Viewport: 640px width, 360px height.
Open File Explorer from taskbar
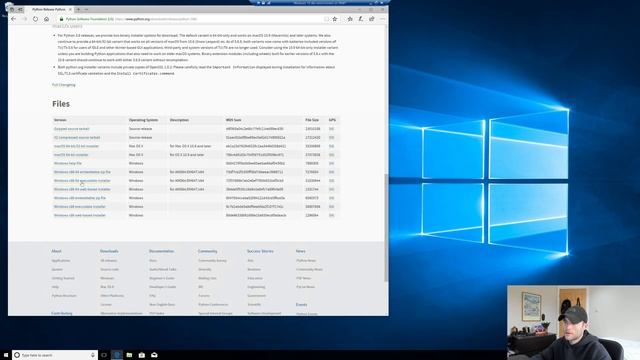129,355
